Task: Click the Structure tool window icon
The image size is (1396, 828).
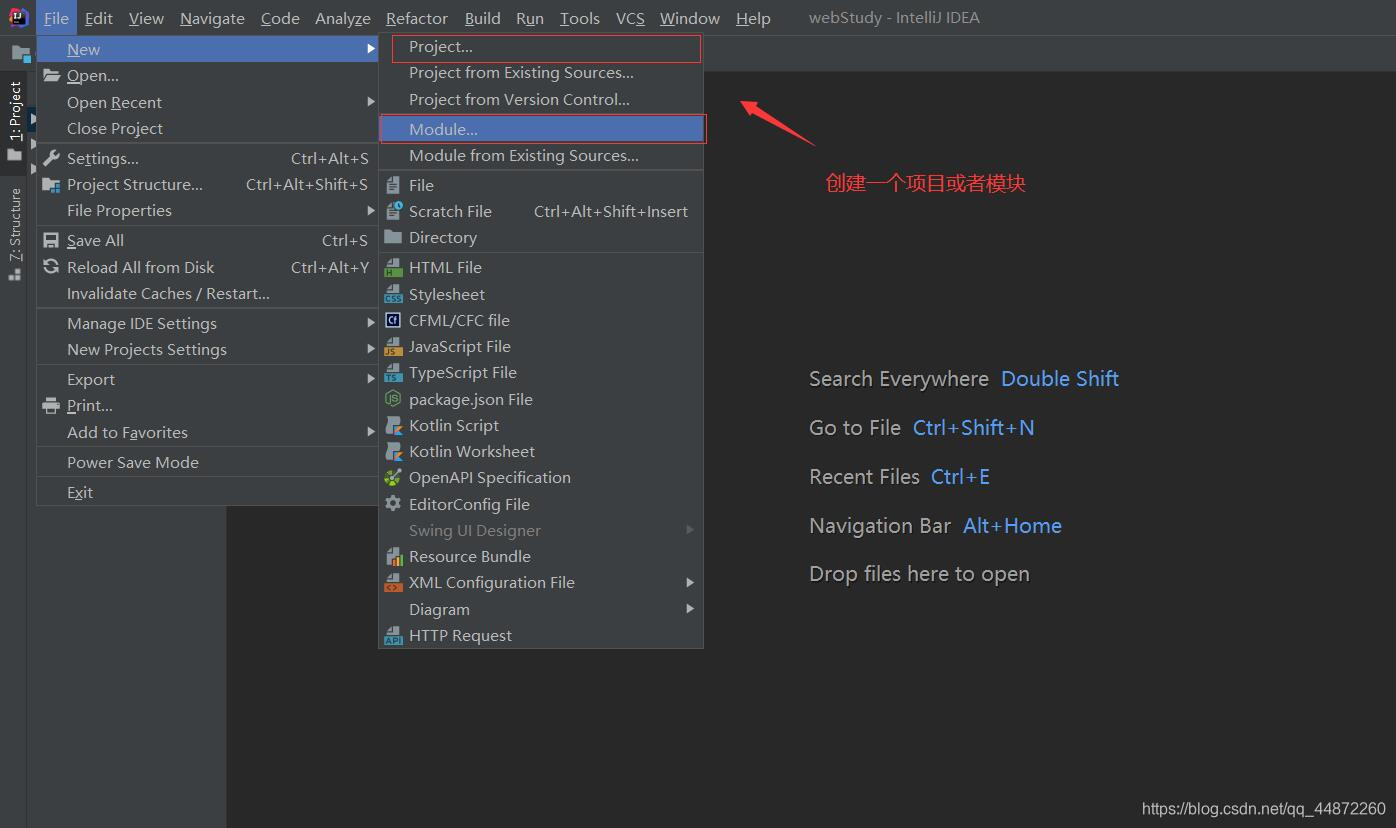Action: point(14,273)
